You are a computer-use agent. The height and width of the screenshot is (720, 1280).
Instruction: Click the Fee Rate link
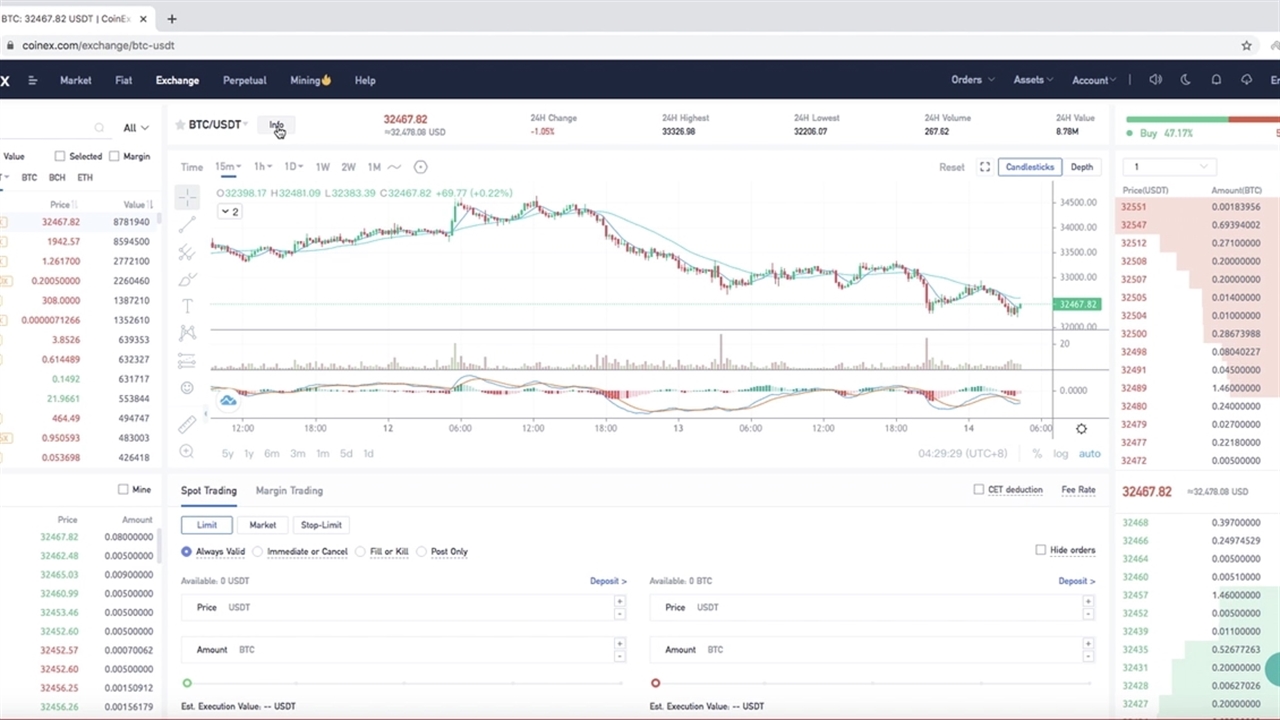pyautogui.click(x=1078, y=490)
